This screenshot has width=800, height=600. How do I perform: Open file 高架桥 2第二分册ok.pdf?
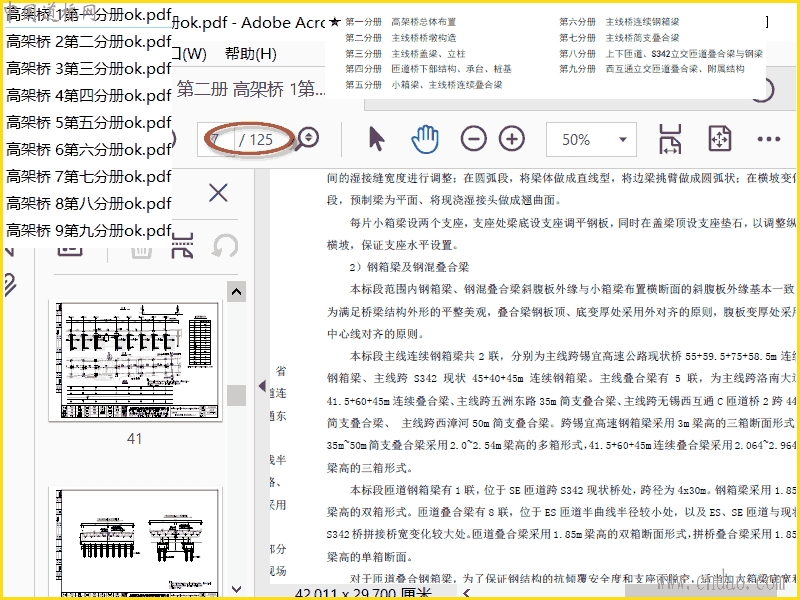pyautogui.click(x=88, y=41)
